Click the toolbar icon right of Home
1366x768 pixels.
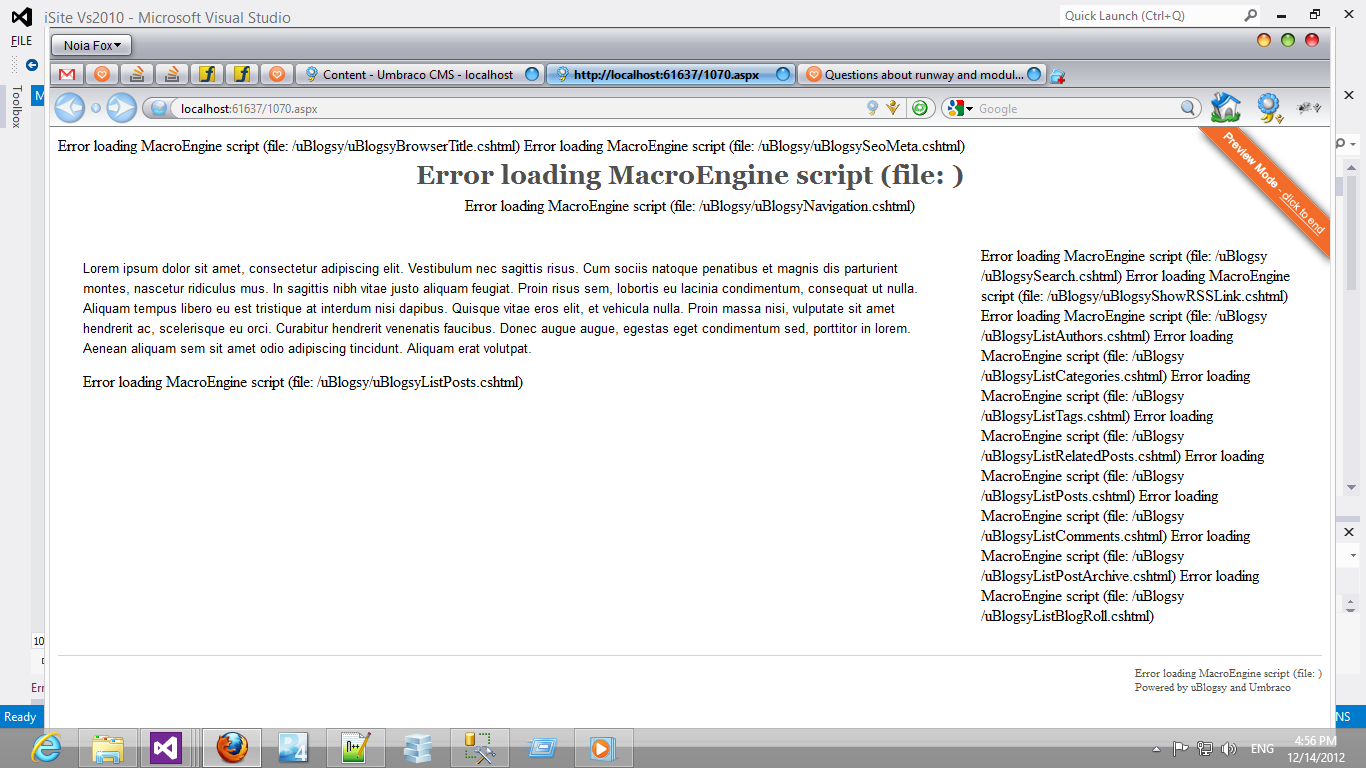pyautogui.click(x=1270, y=108)
